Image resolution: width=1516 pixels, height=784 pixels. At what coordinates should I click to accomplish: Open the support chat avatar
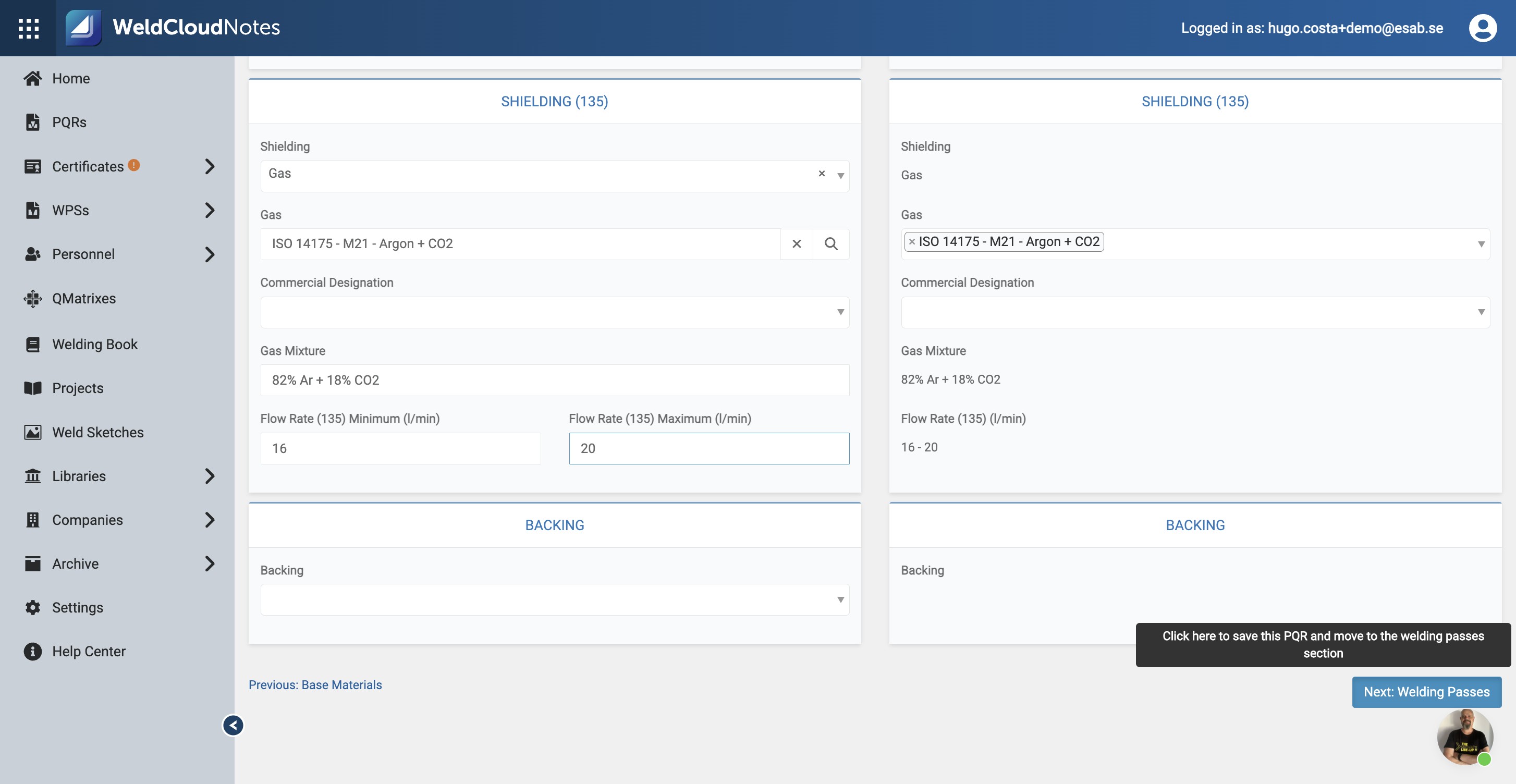(1465, 737)
